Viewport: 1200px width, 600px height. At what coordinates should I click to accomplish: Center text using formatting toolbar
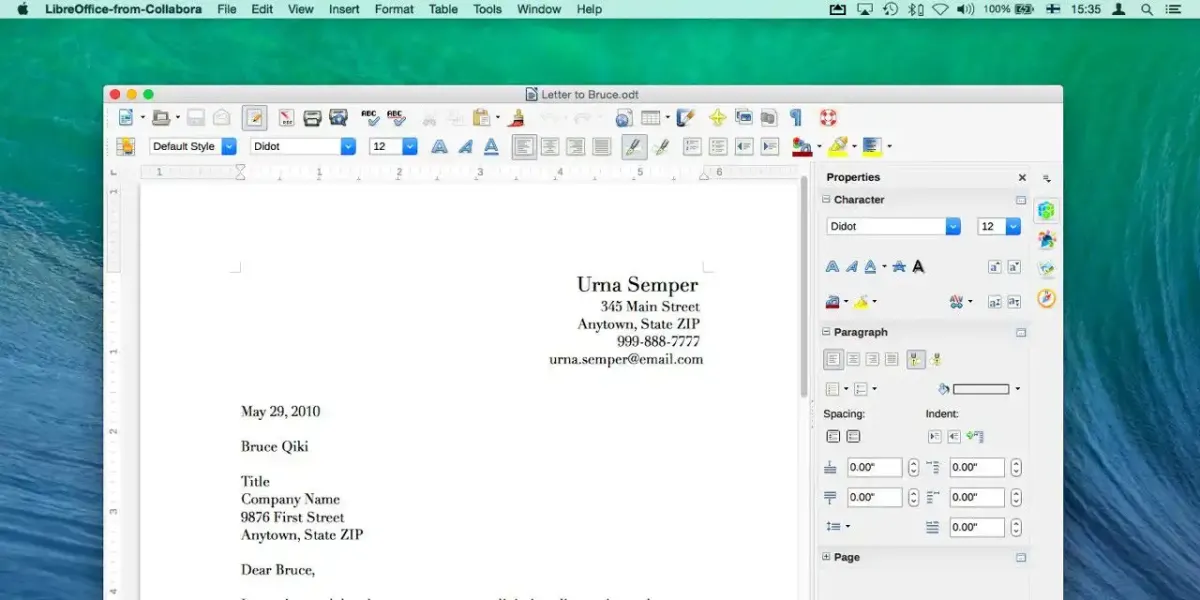point(550,147)
